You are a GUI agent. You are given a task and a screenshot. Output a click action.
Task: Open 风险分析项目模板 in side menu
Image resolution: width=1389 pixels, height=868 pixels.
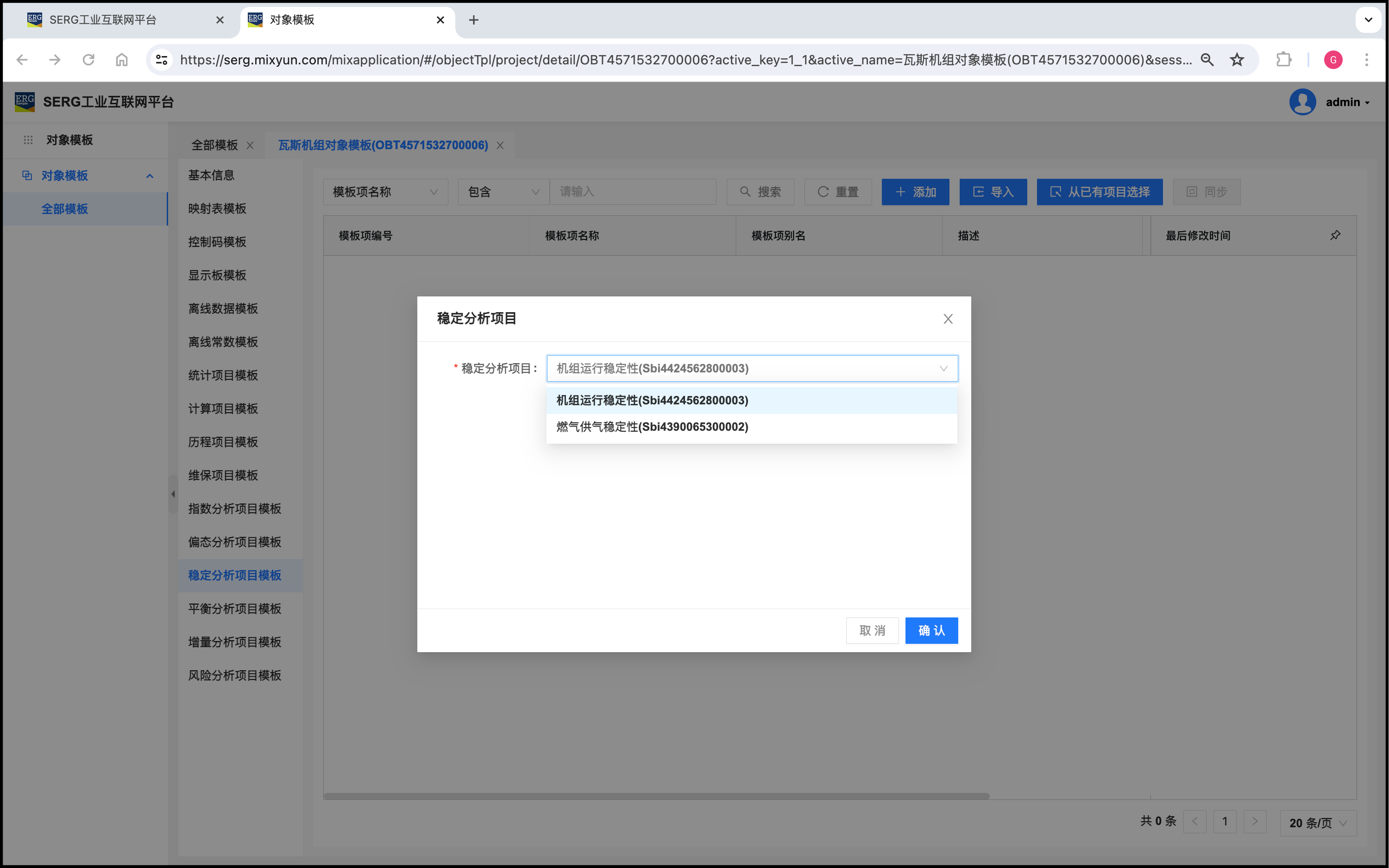click(x=235, y=675)
